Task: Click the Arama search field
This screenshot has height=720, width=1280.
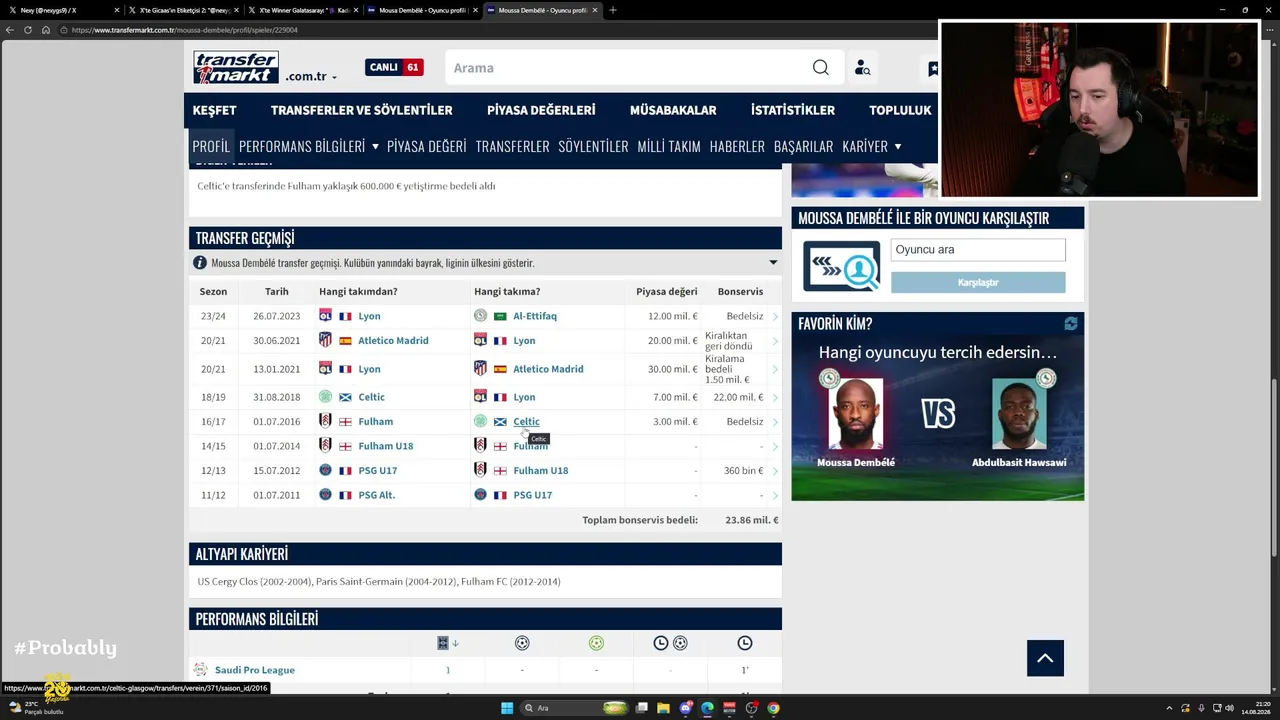Action: (x=630, y=68)
